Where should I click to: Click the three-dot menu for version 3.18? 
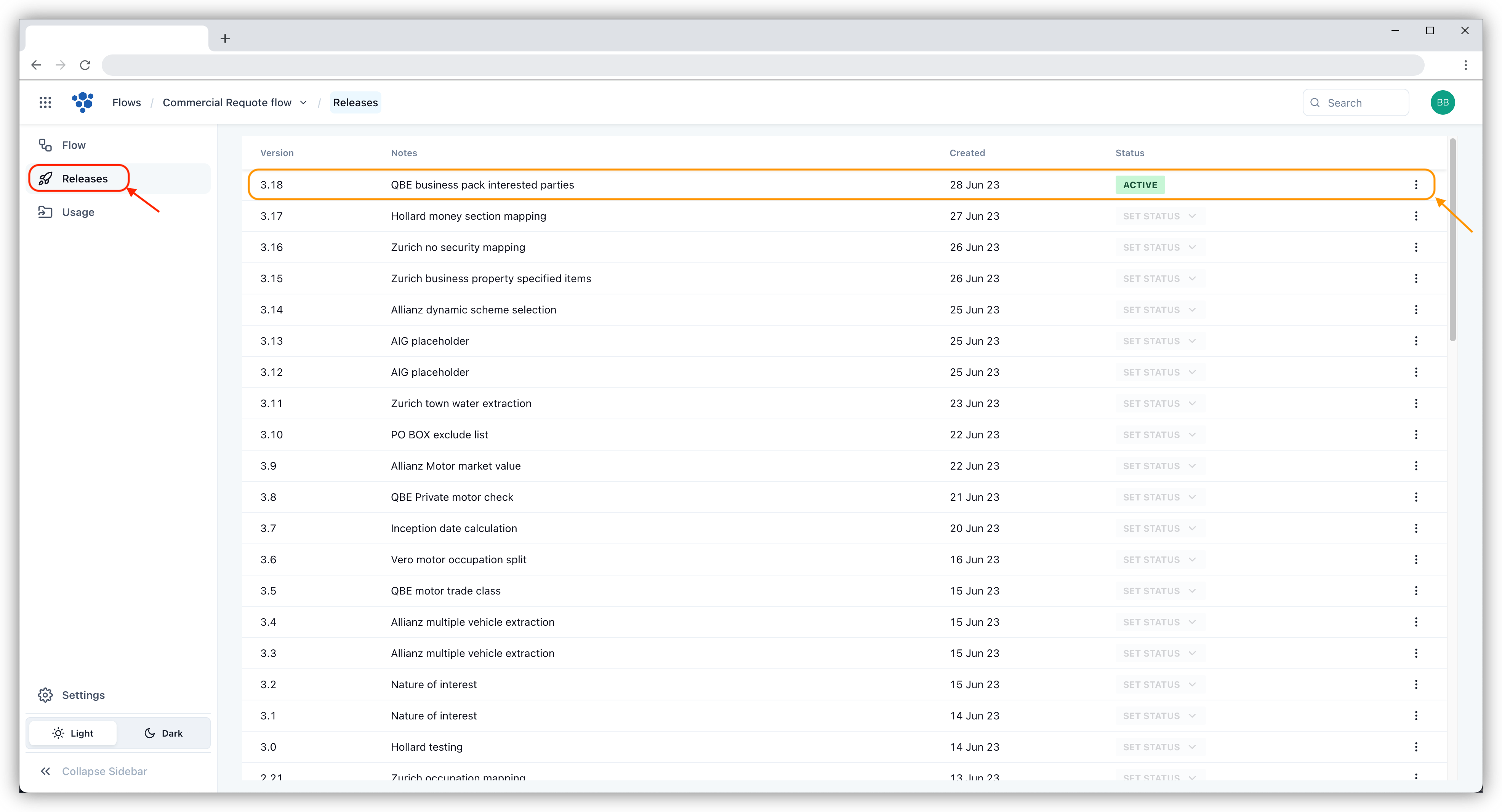tap(1416, 185)
